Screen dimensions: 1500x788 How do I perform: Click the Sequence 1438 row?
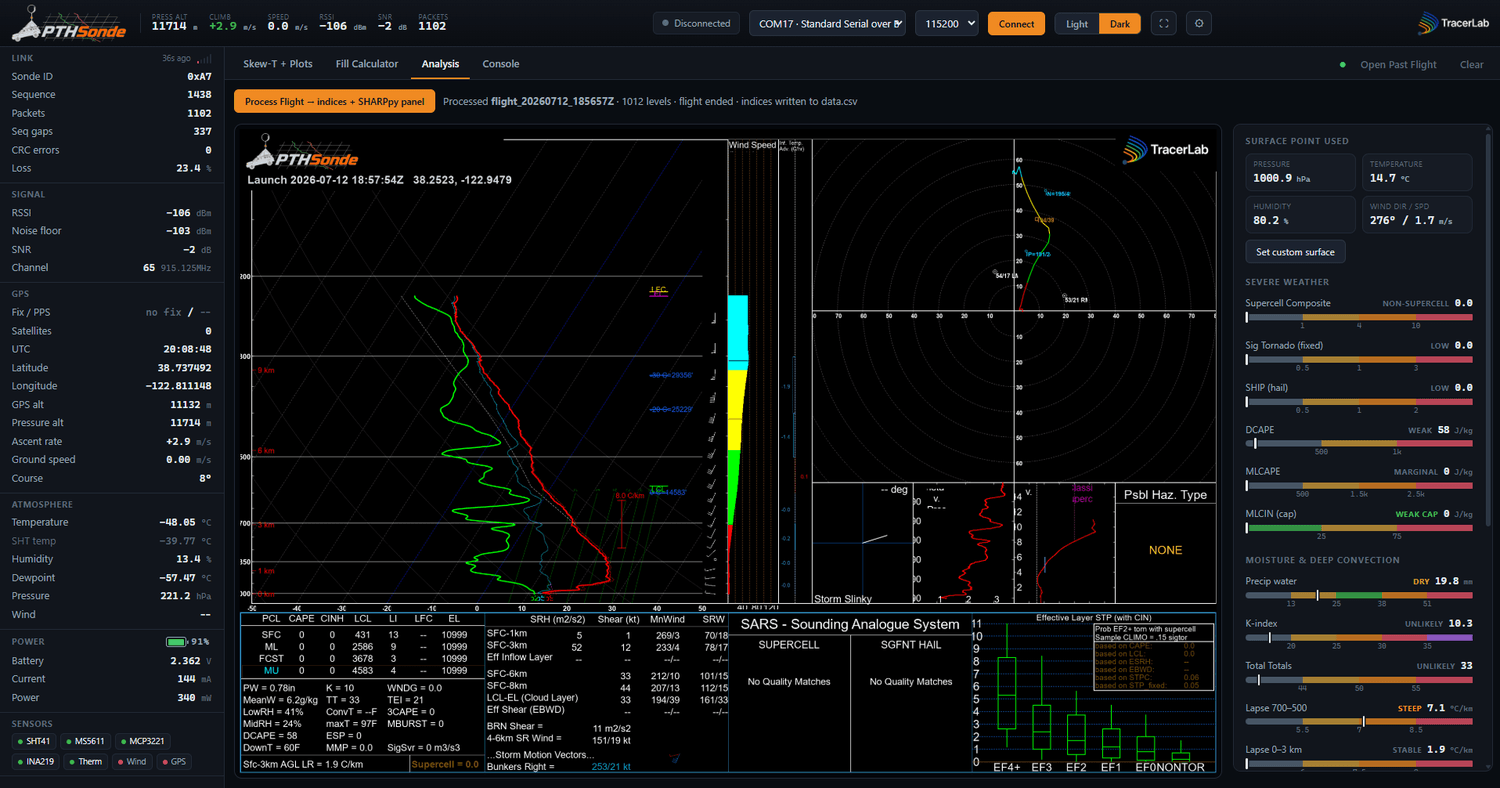coord(111,95)
